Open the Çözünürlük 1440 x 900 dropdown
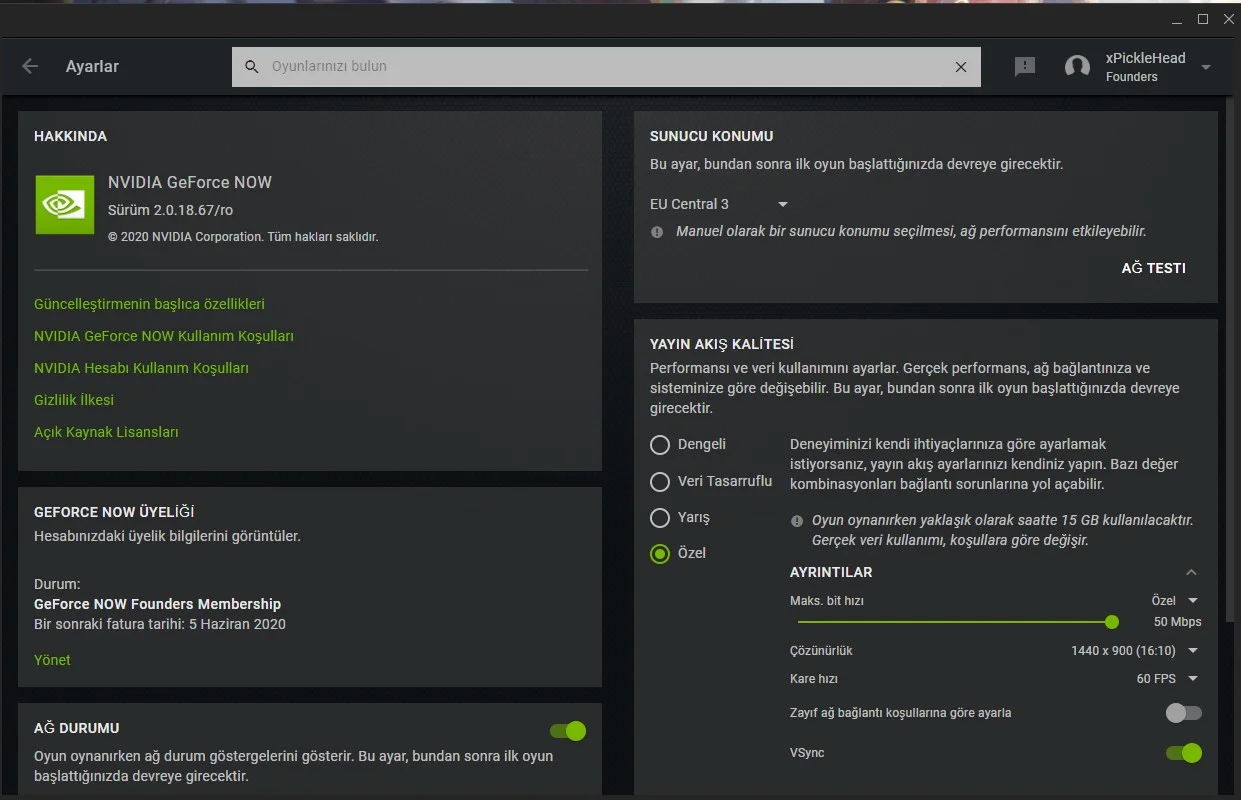Screen dimensions: 1241x800 [x=1136, y=651]
